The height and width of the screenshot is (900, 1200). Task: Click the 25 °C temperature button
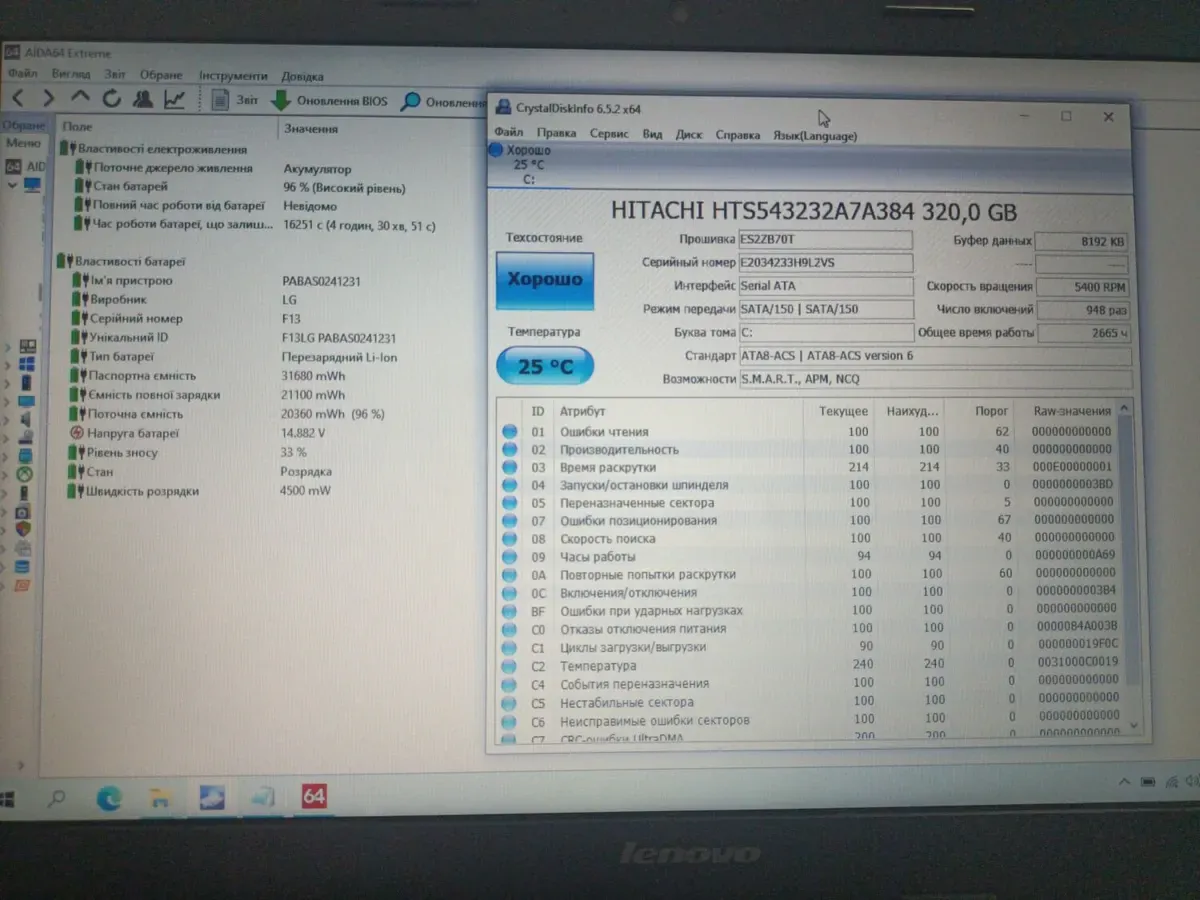pyautogui.click(x=545, y=367)
